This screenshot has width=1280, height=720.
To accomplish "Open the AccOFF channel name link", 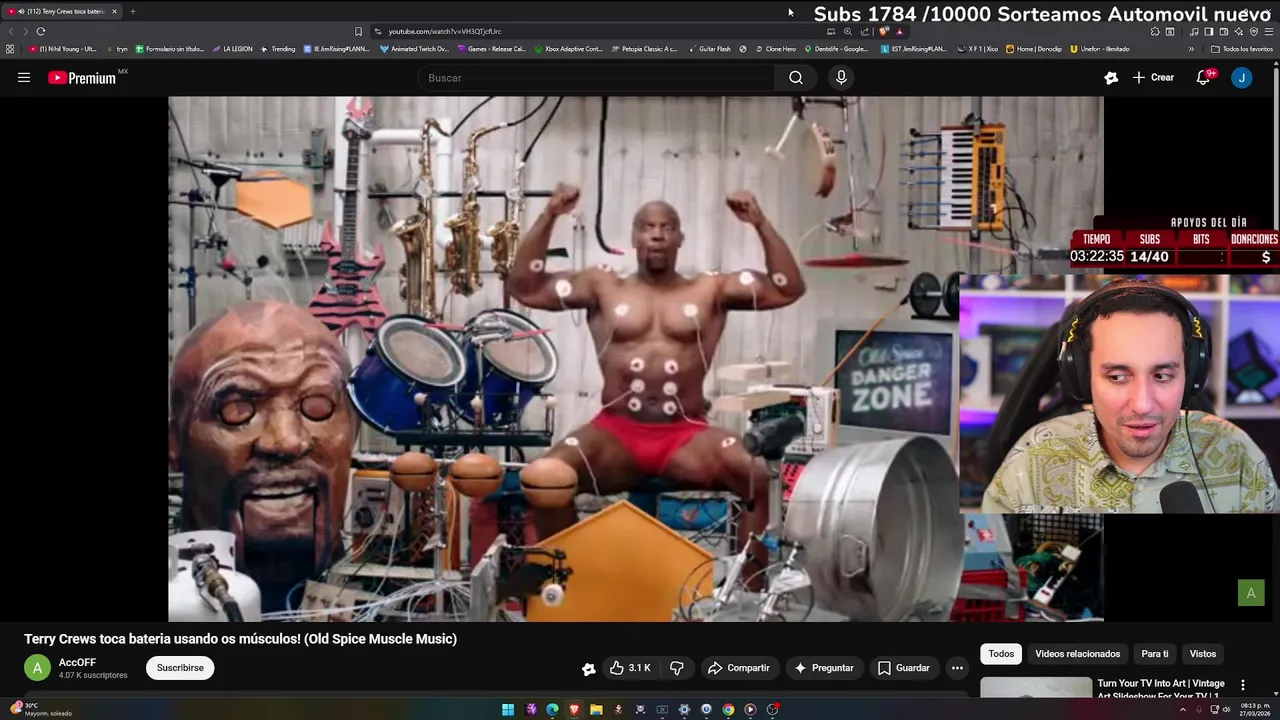I will tap(77, 662).
